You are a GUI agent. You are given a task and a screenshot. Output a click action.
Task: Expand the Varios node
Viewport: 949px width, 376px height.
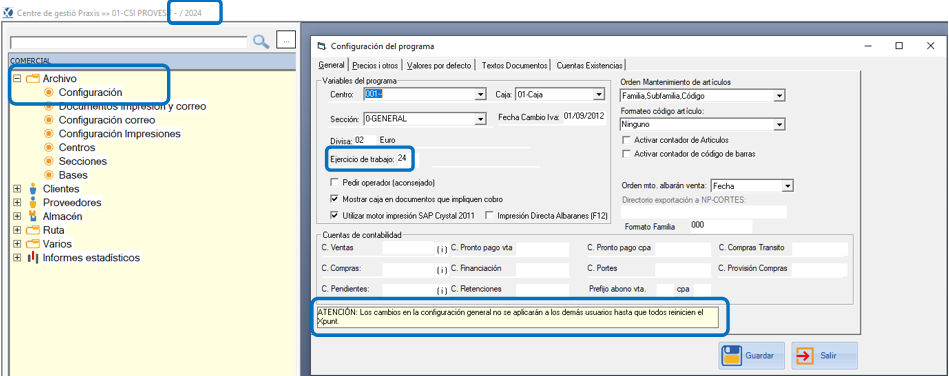click(x=17, y=244)
